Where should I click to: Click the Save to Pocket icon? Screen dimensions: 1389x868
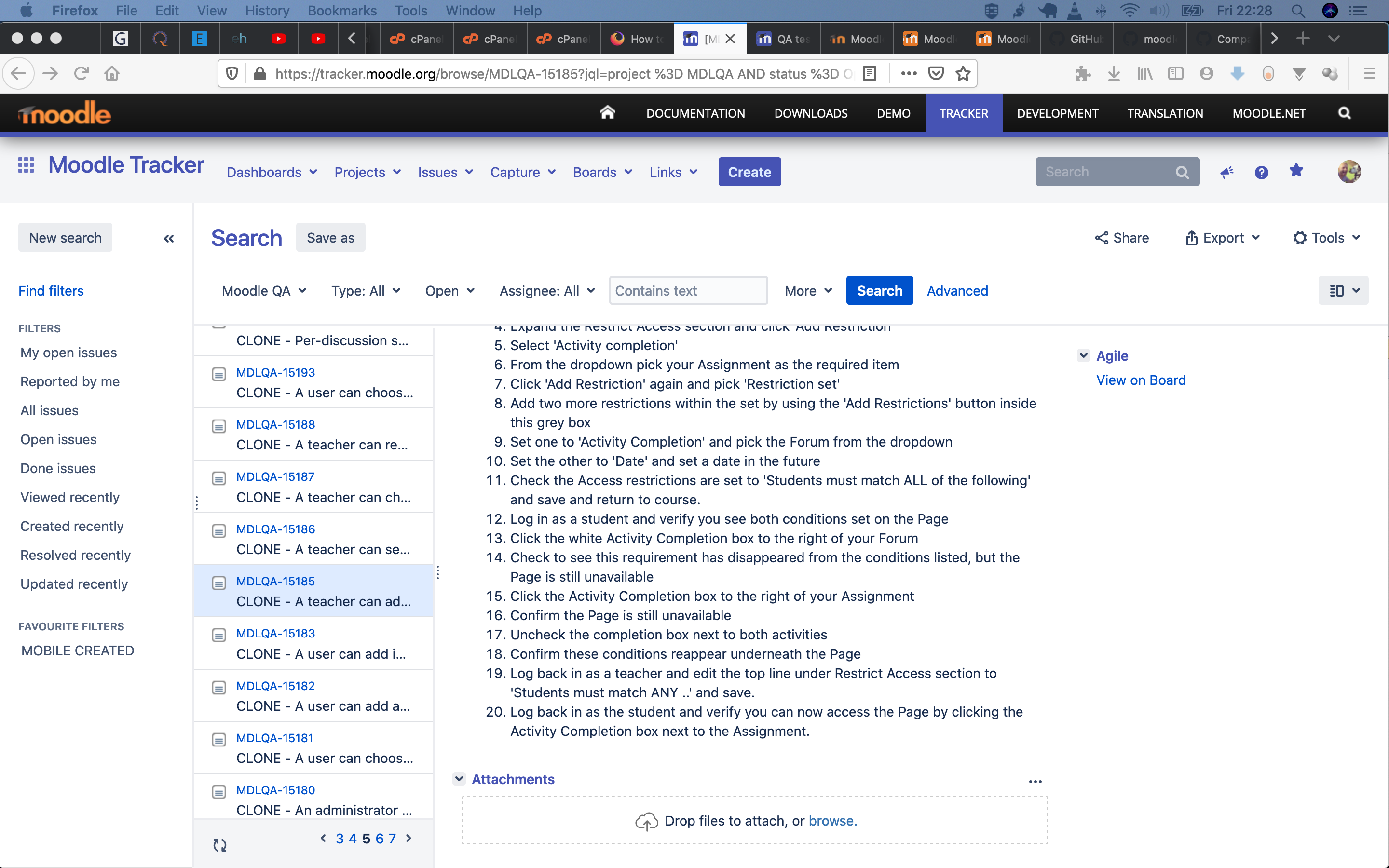pos(936,73)
